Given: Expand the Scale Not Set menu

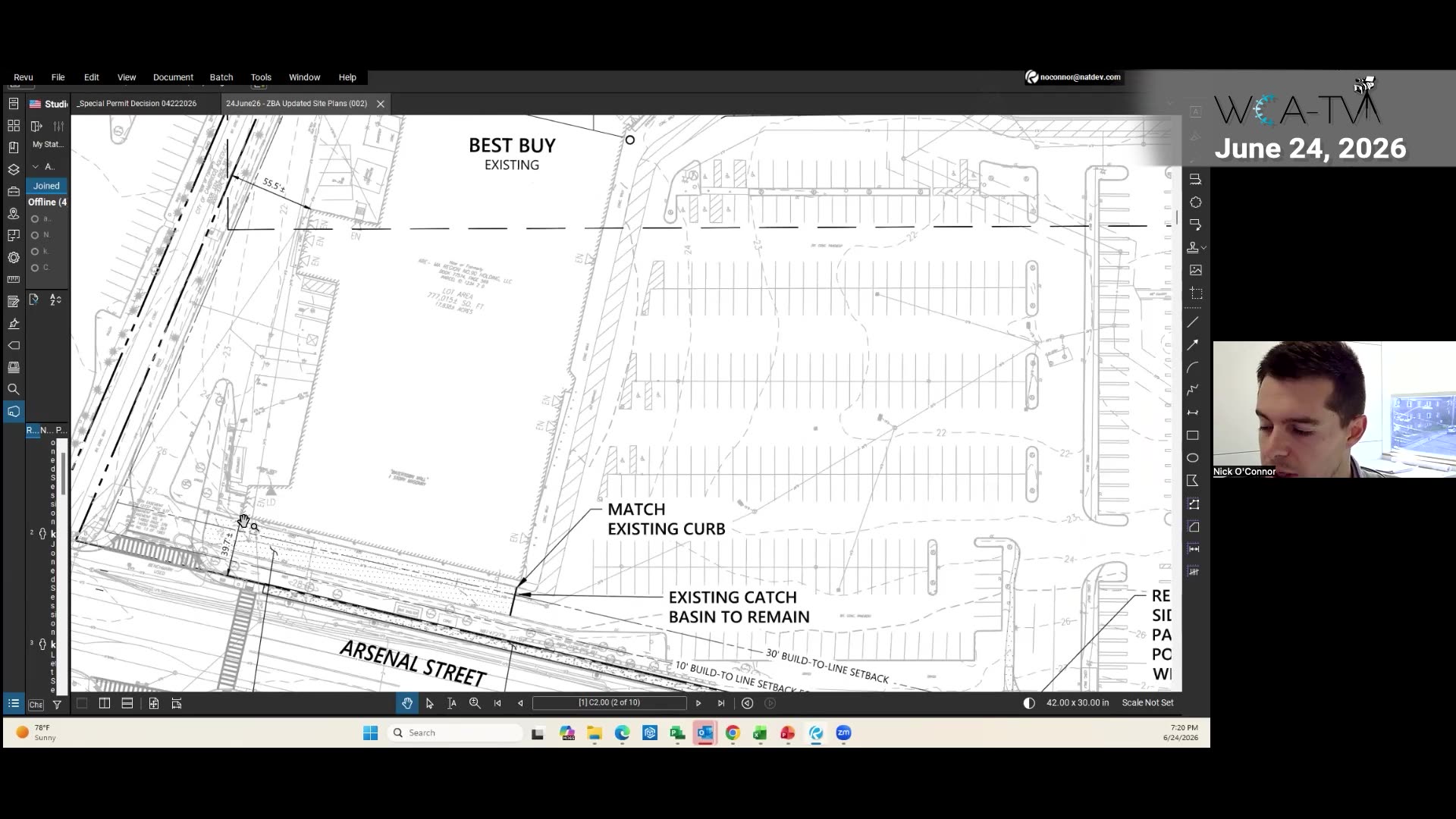Looking at the screenshot, I should click(1147, 703).
